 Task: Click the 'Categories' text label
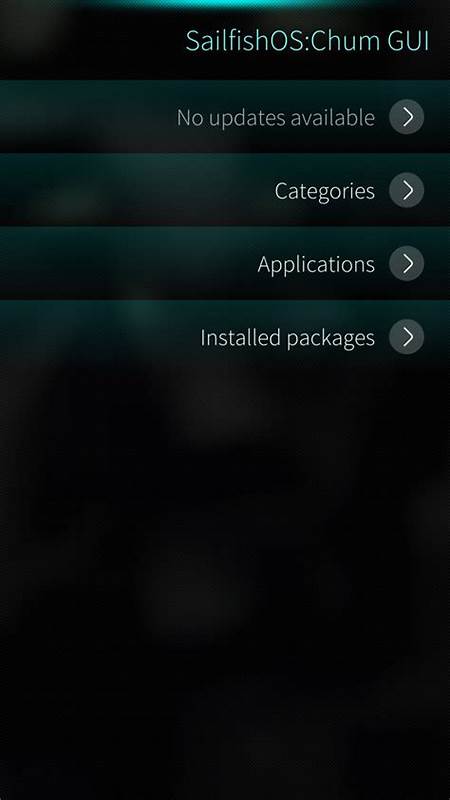pos(324,191)
